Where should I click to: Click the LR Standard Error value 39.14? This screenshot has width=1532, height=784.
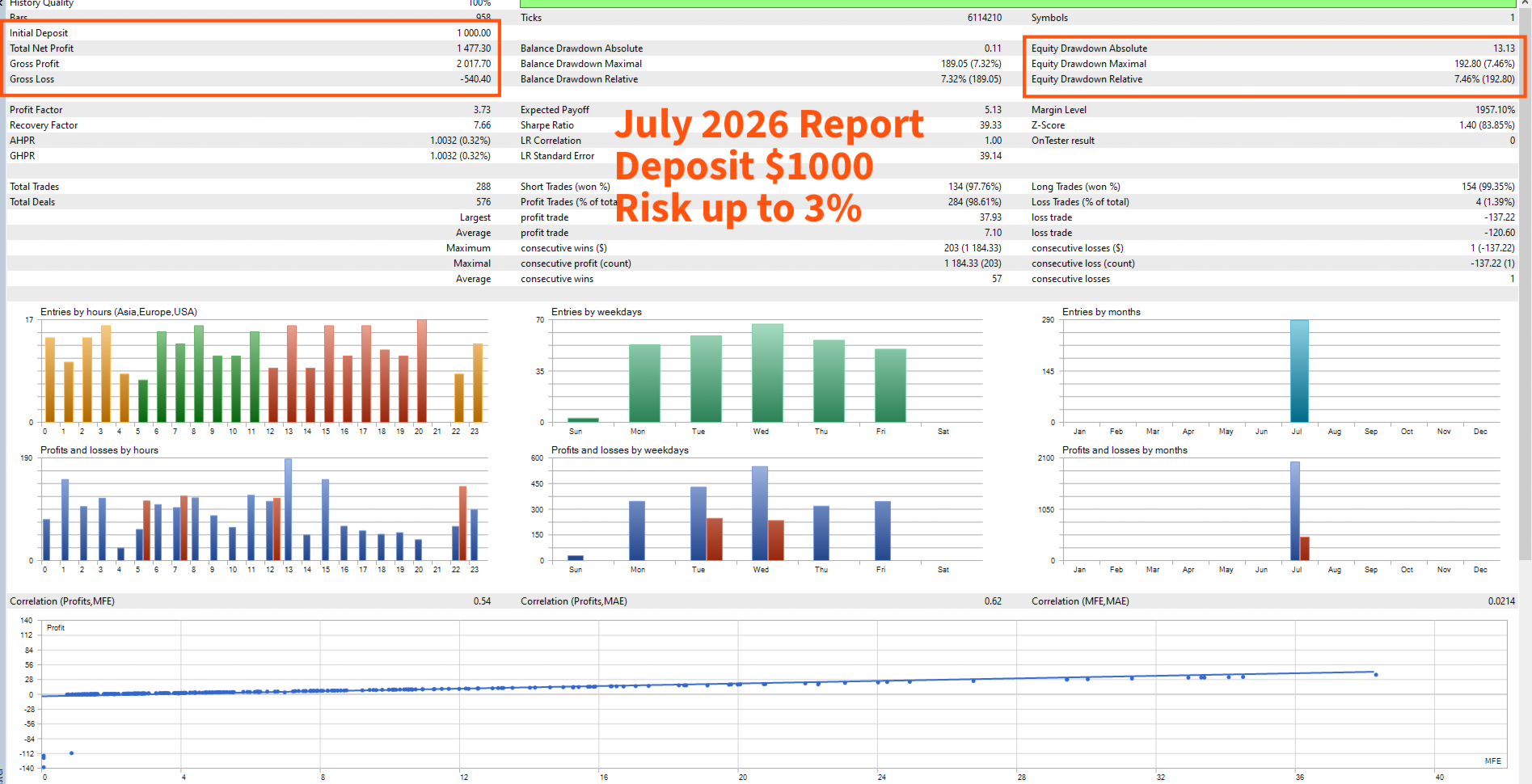[990, 156]
